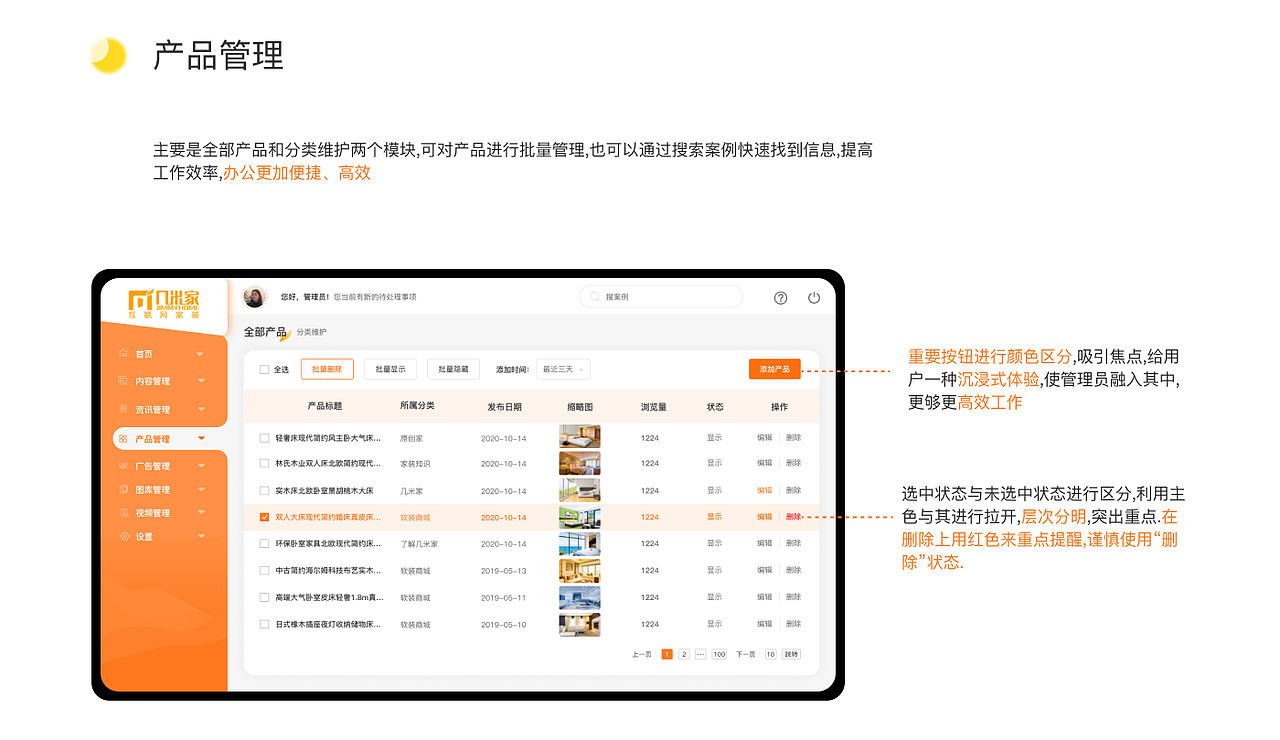The width and height of the screenshot is (1280, 740).
Task: Click the 视频管理 sidebar icon
Action: pyautogui.click(x=122, y=512)
